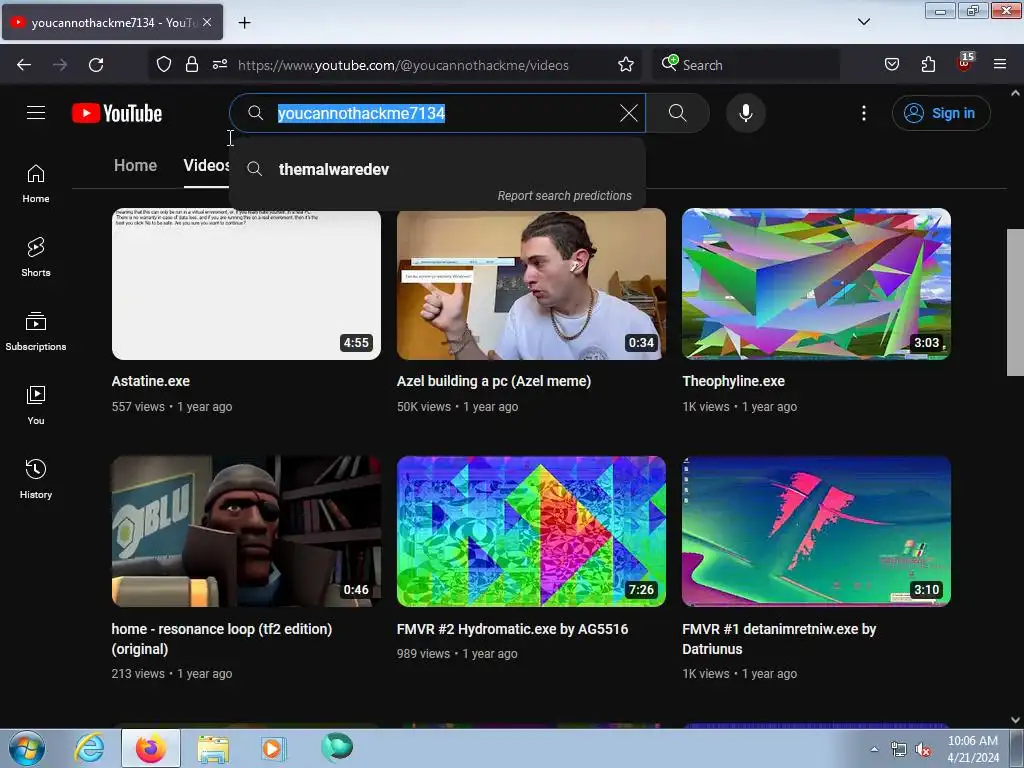
Task: Click the FMVR #1 detanimretniw.exe by Datriunus title
Action: pyautogui.click(x=779, y=639)
